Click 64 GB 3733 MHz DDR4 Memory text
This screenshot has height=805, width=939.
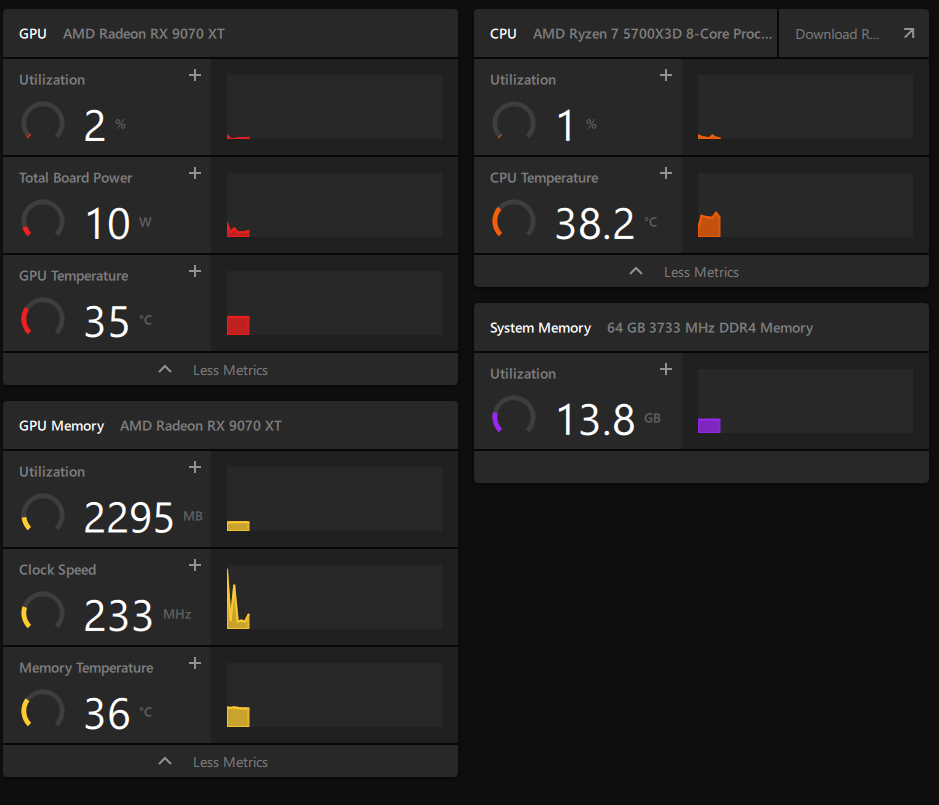pos(710,328)
